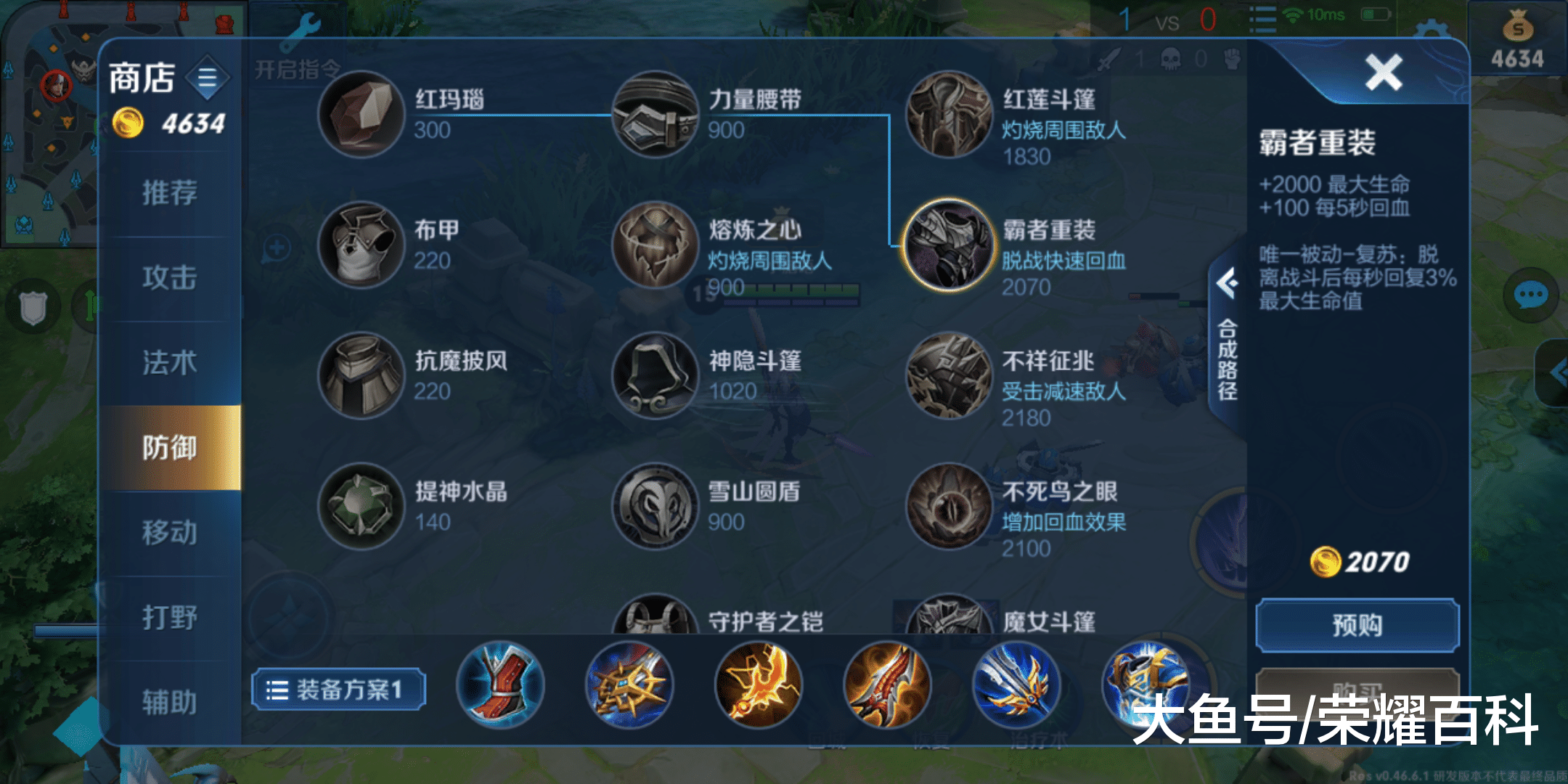The image size is (1568, 784).
Task: Toggle shop list view next to 商店
Action: [x=208, y=78]
